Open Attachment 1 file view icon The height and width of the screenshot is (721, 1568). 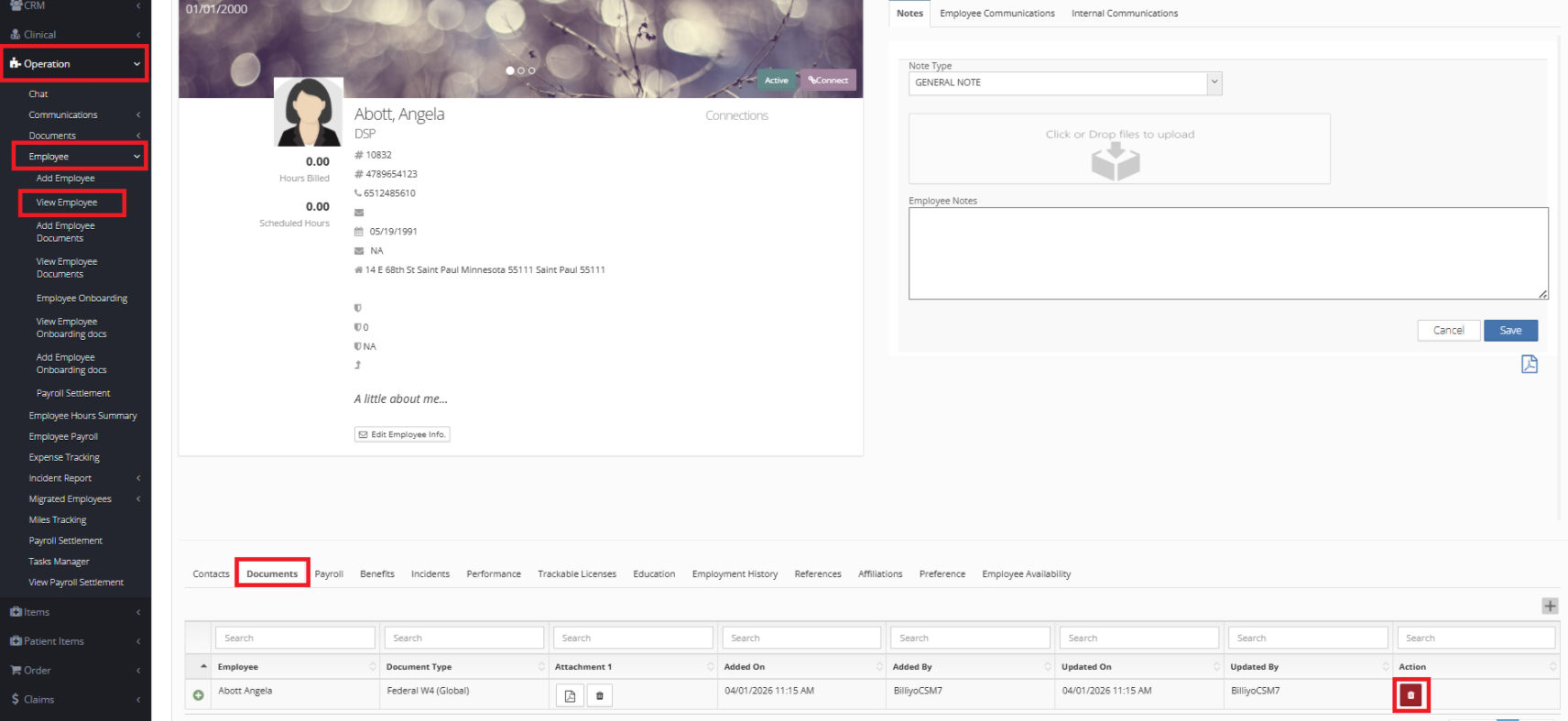tap(570, 696)
